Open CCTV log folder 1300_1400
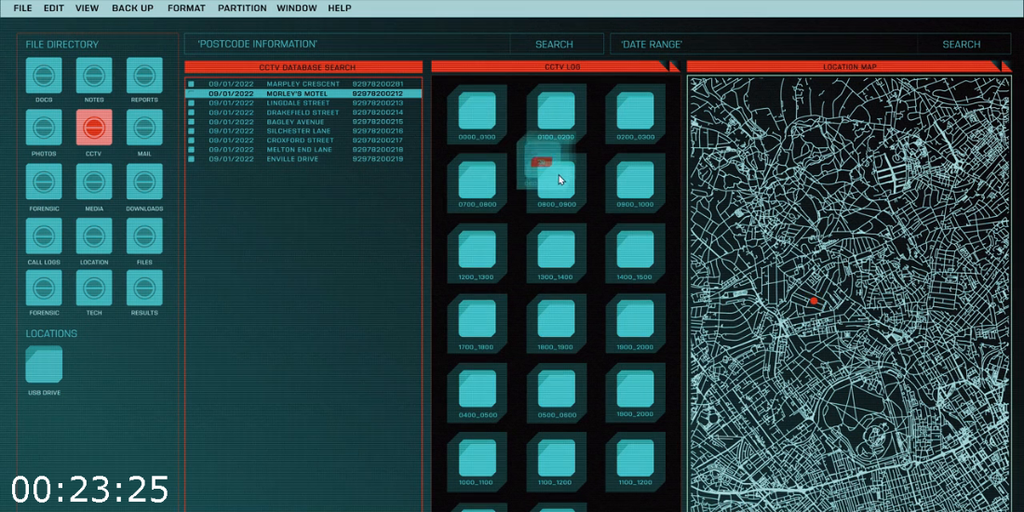 [556, 250]
